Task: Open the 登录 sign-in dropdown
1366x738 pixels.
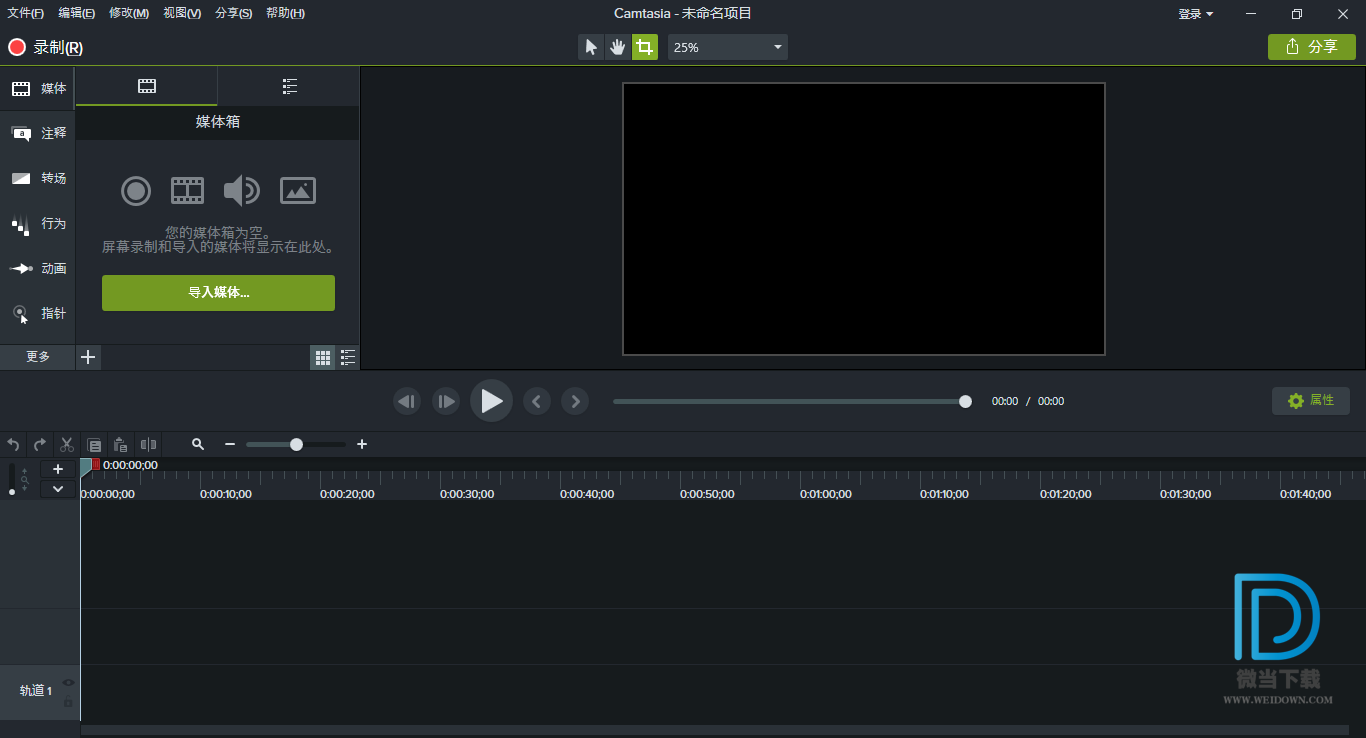Action: coord(1195,14)
